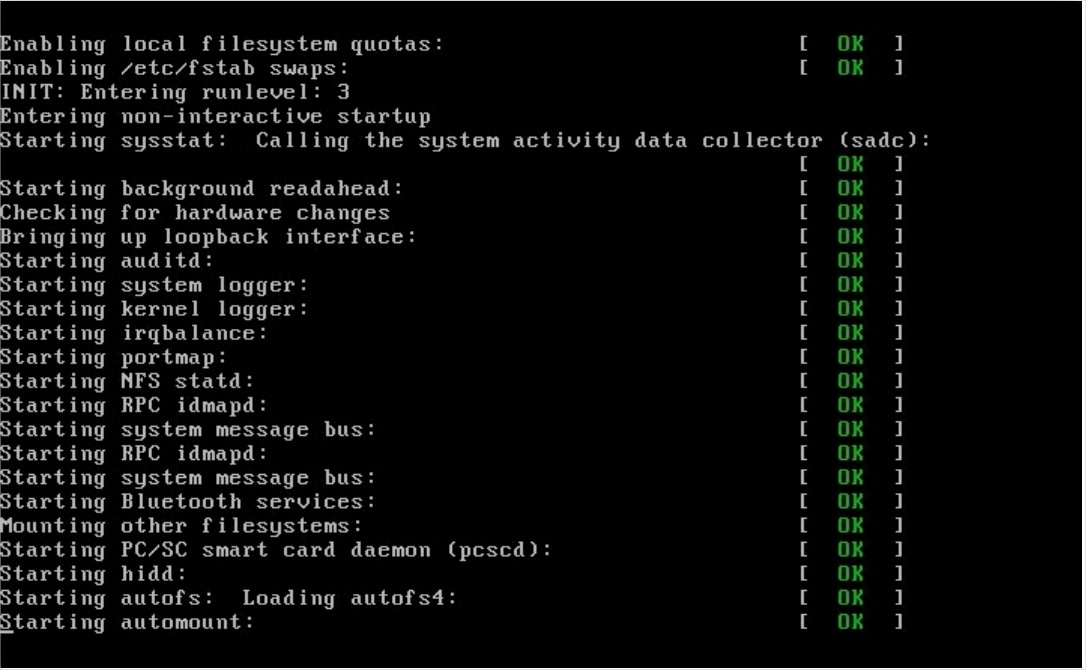Click the "Starting system logger" text
The image size is (1086, 670).
(x=154, y=284)
